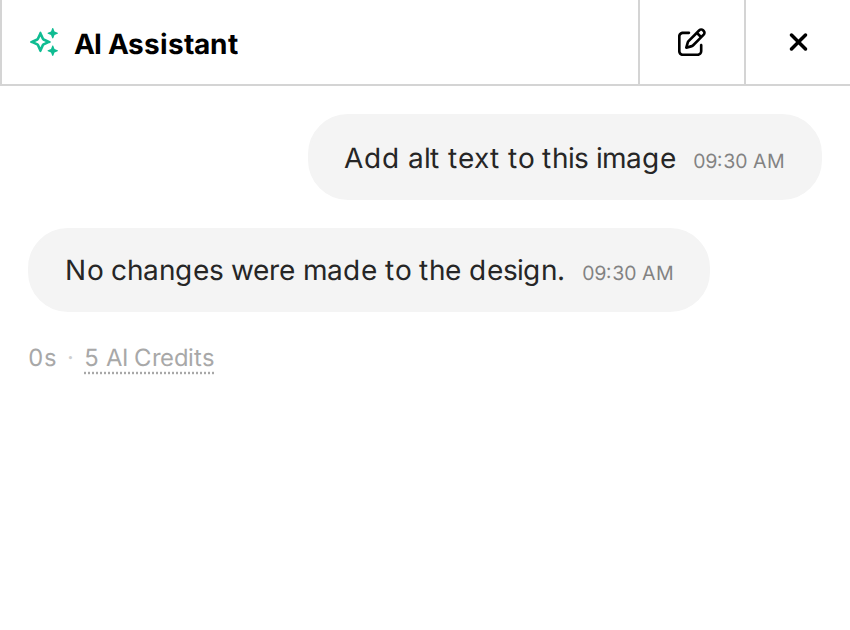
Task: Click the 09:30 AM timestamp on user message
Action: click(738, 161)
